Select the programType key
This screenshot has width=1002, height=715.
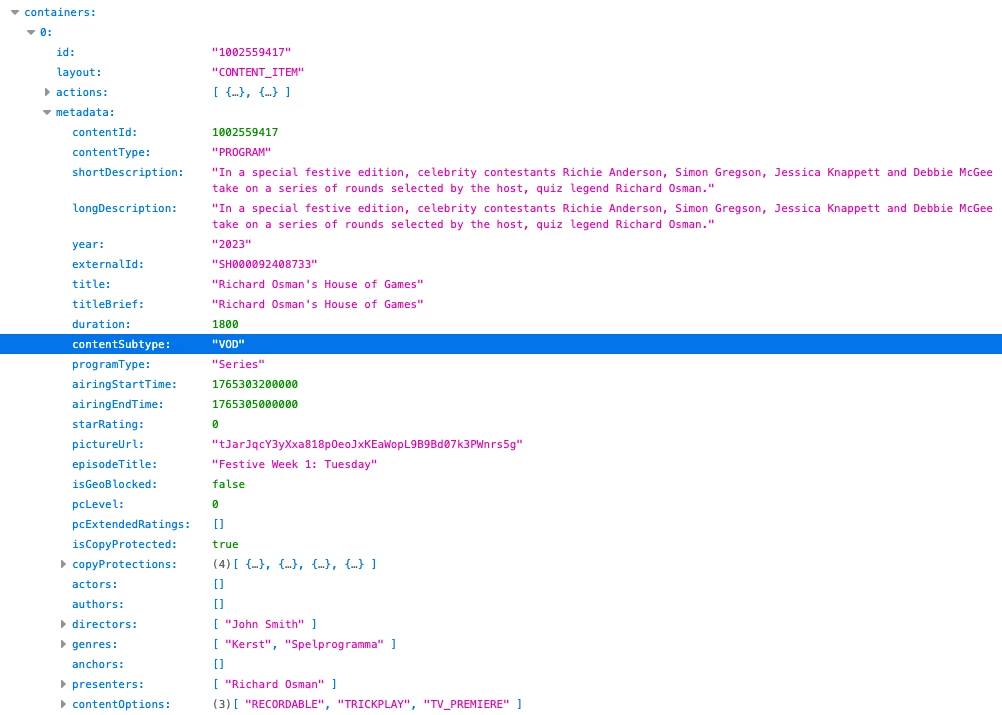pos(111,364)
